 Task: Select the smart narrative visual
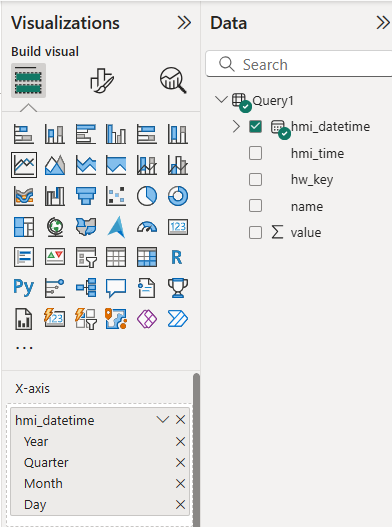(x=147, y=288)
